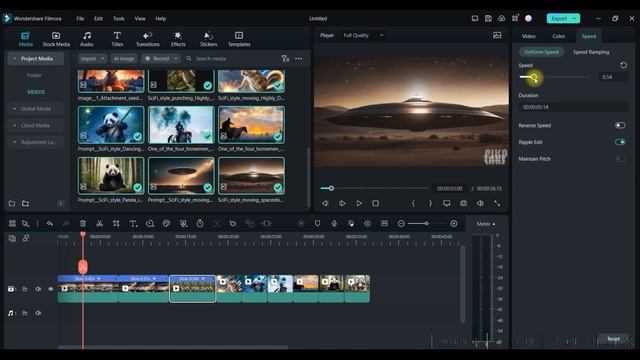Click the new folder icon at media panel bottom
This screenshot has height=360, width=640.
pyautogui.click(x=12, y=203)
